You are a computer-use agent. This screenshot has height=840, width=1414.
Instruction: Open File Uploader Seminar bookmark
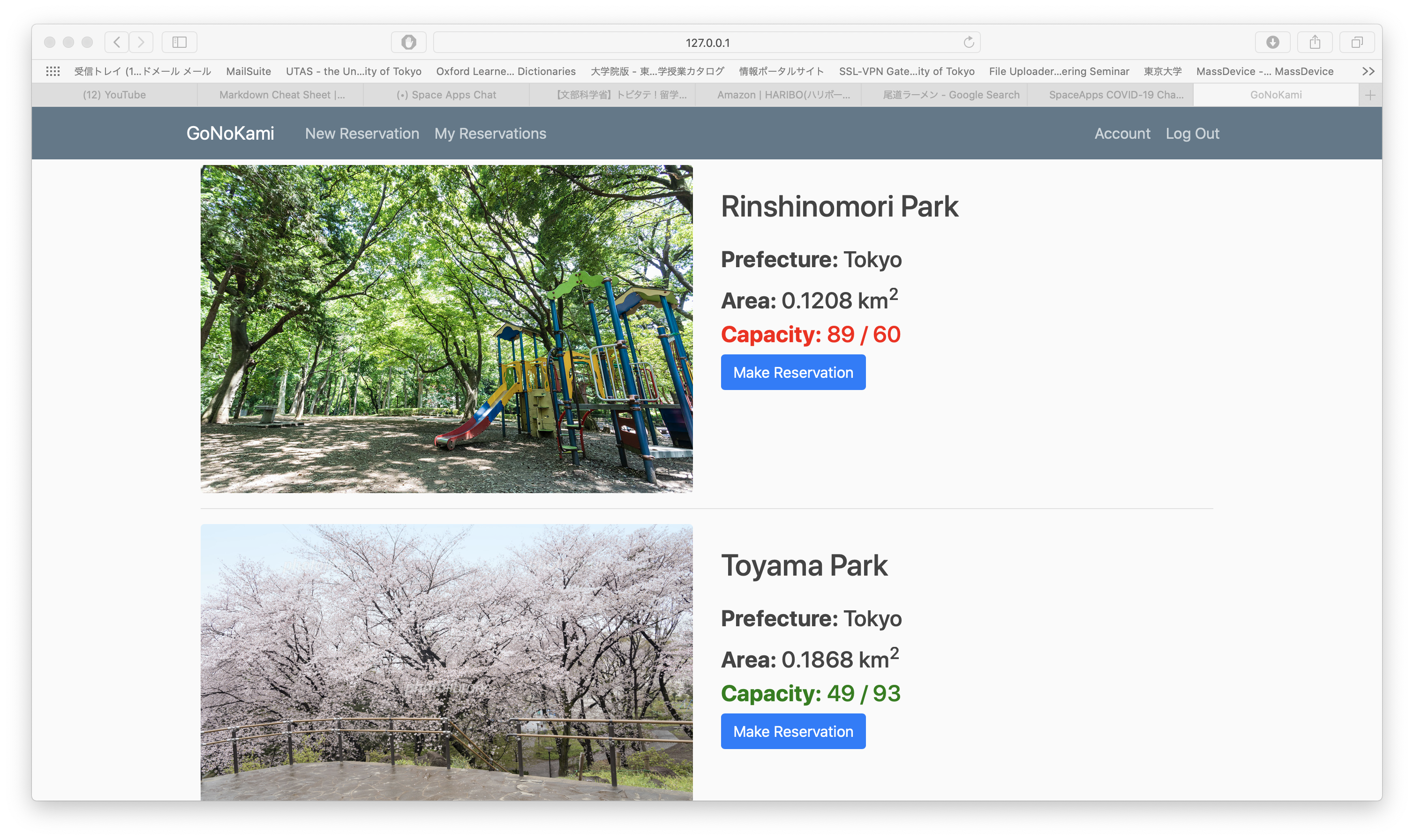1059,71
